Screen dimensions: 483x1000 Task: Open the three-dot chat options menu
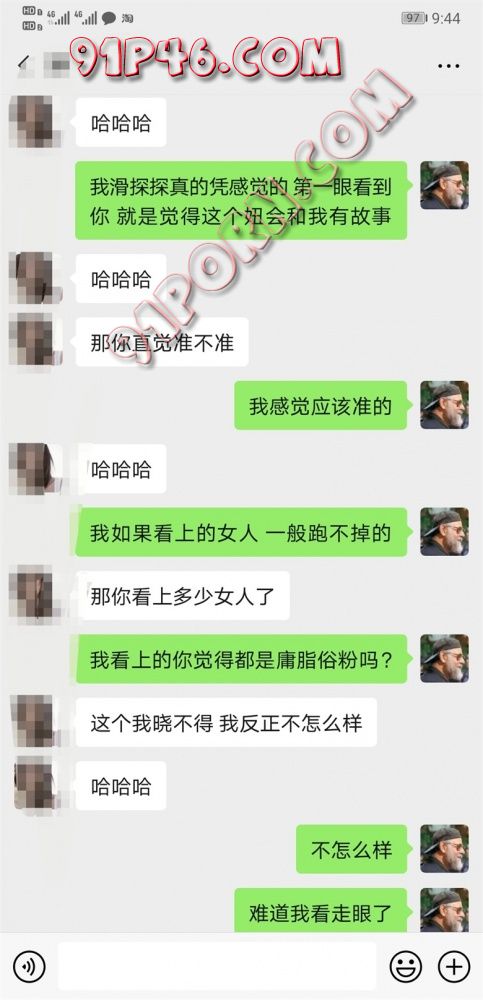[449, 65]
